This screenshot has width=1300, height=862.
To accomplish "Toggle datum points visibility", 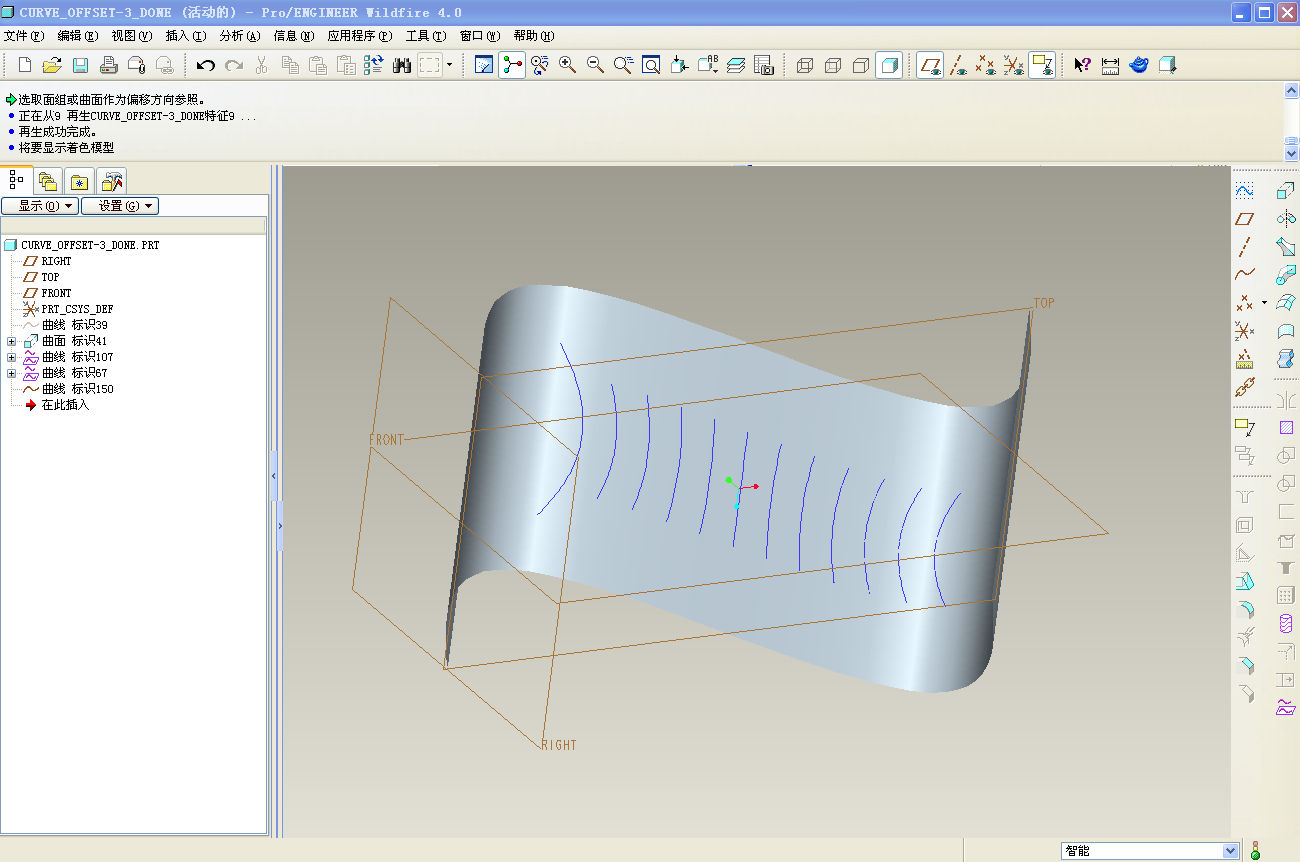I will click(x=986, y=65).
